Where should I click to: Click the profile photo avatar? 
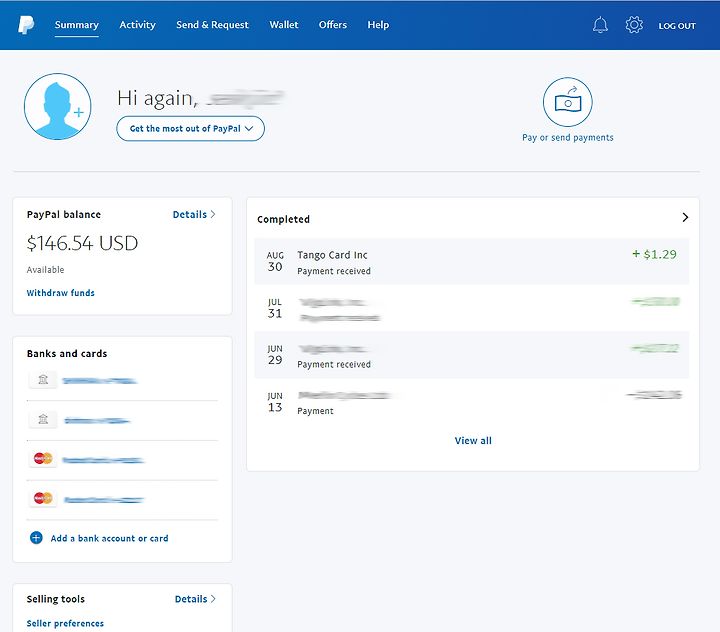point(57,106)
